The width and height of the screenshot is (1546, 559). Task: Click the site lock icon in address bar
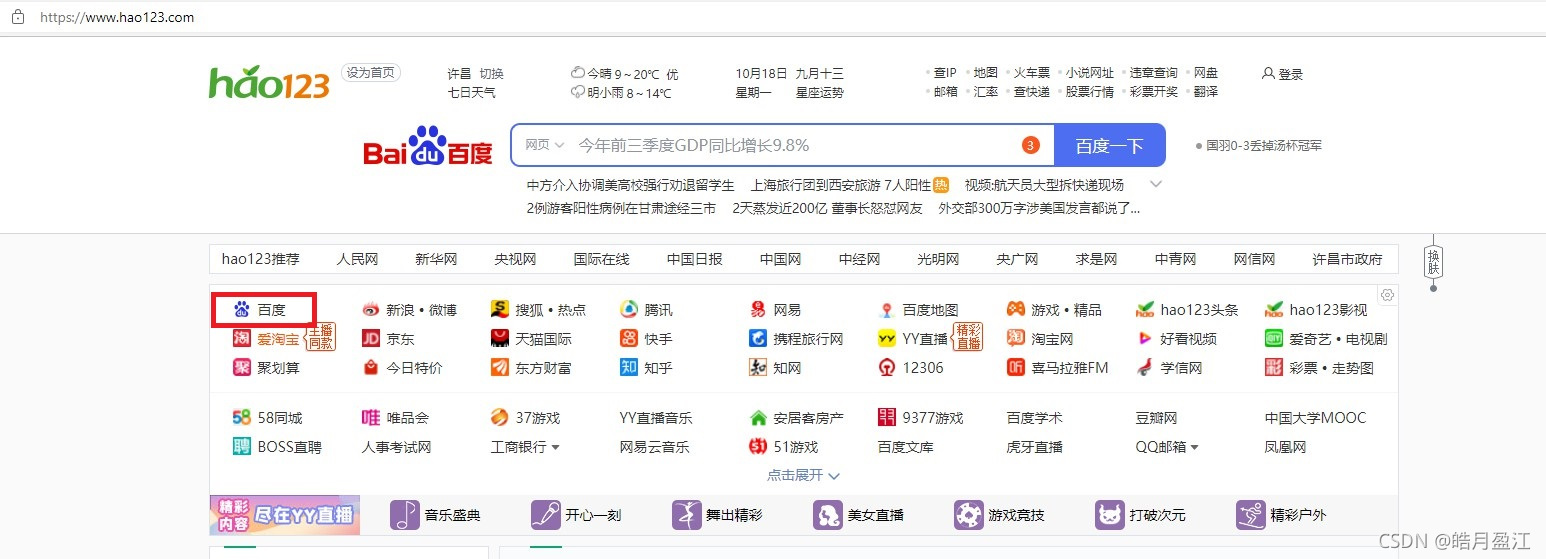(x=16, y=17)
